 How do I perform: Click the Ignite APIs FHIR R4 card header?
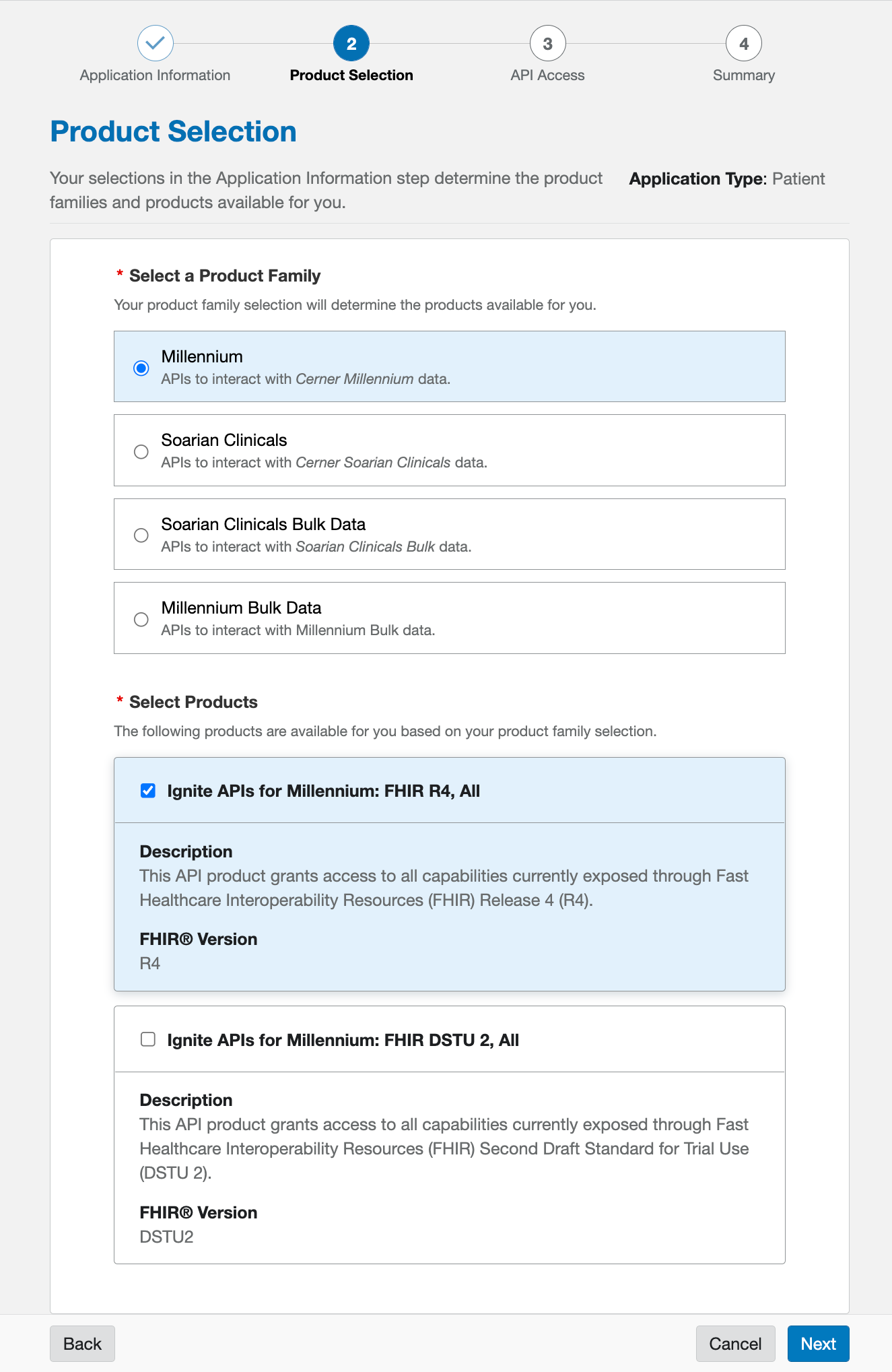[x=450, y=791]
